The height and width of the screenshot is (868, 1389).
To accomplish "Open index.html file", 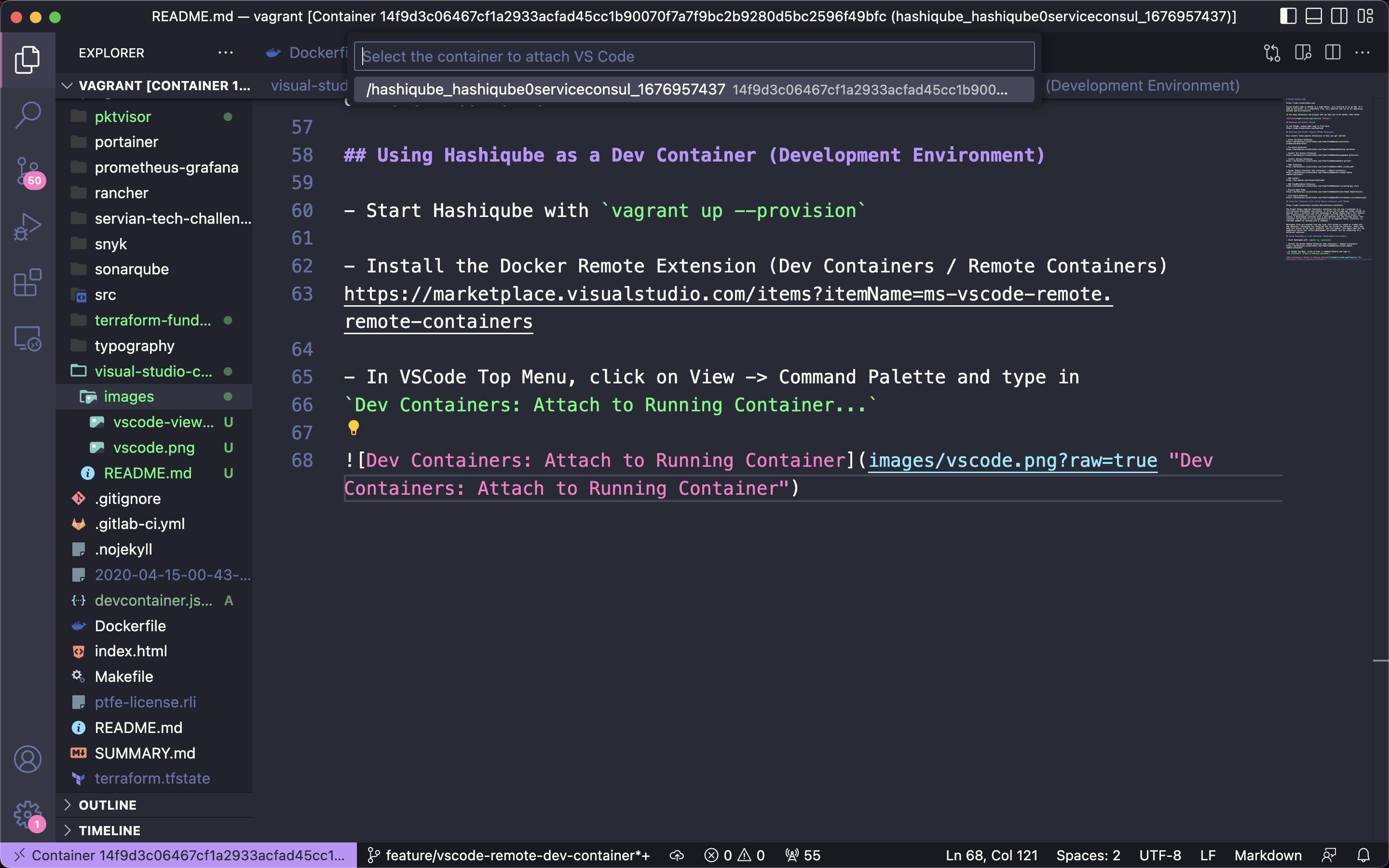I will pyautogui.click(x=154, y=651).
